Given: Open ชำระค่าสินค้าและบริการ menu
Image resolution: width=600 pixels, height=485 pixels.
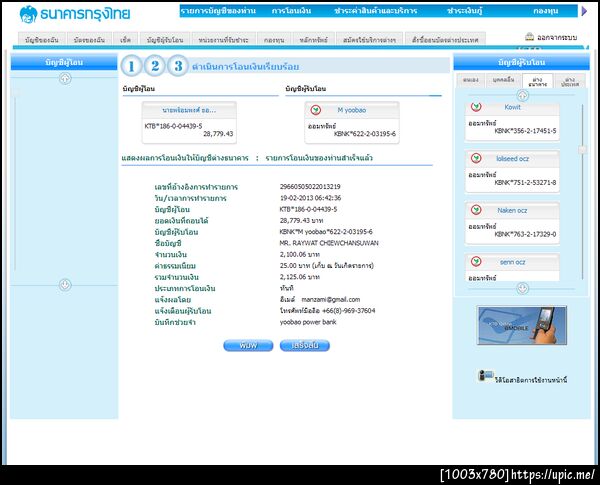Looking at the screenshot, I should coord(375,11).
